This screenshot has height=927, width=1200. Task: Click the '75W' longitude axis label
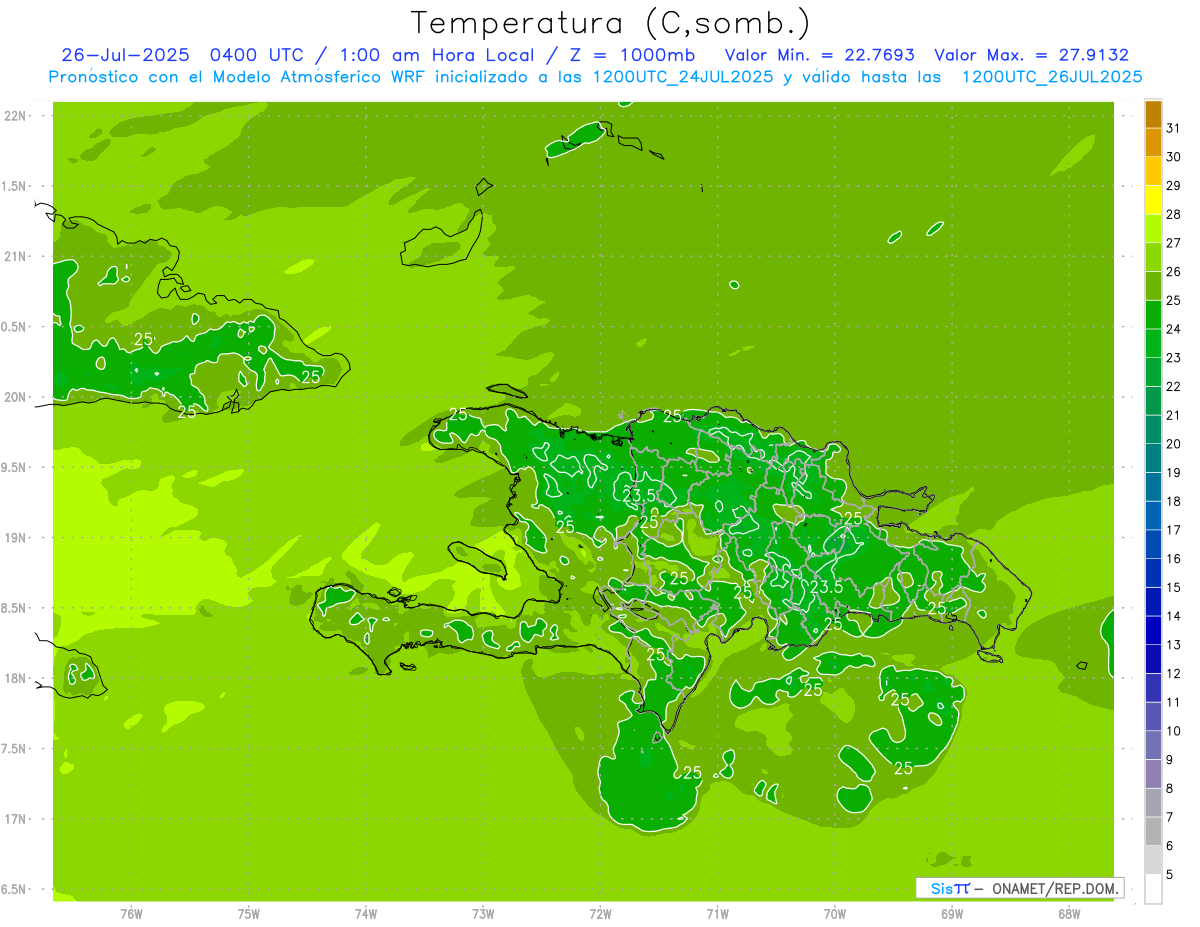click(x=249, y=914)
